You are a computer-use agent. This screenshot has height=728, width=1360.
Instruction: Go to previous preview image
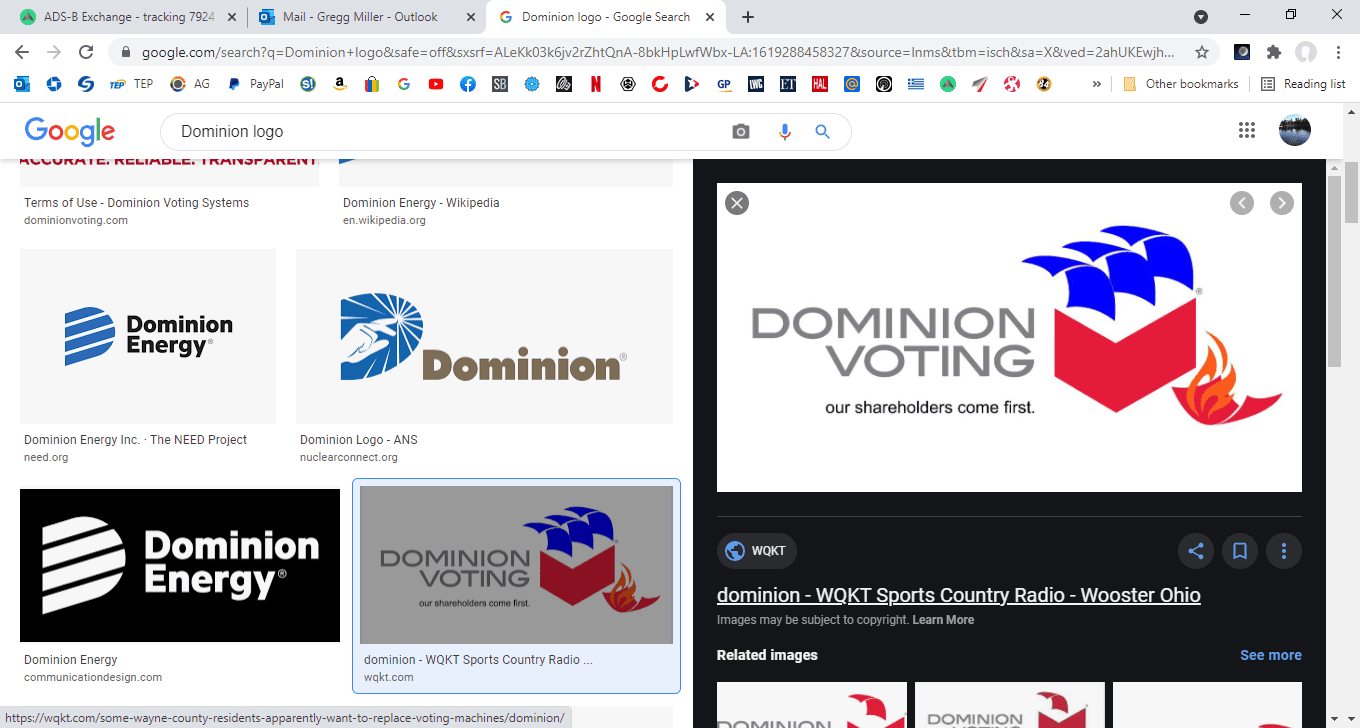click(x=1241, y=203)
